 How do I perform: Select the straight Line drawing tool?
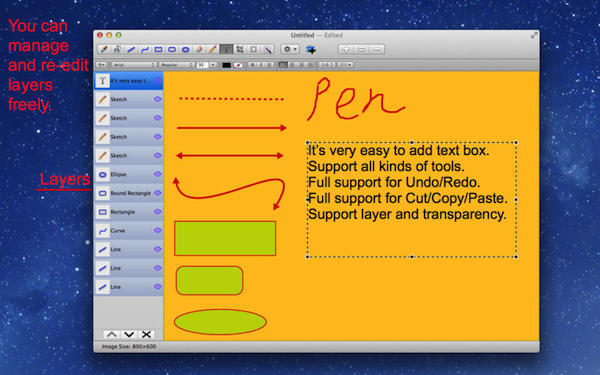pos(131,49)
